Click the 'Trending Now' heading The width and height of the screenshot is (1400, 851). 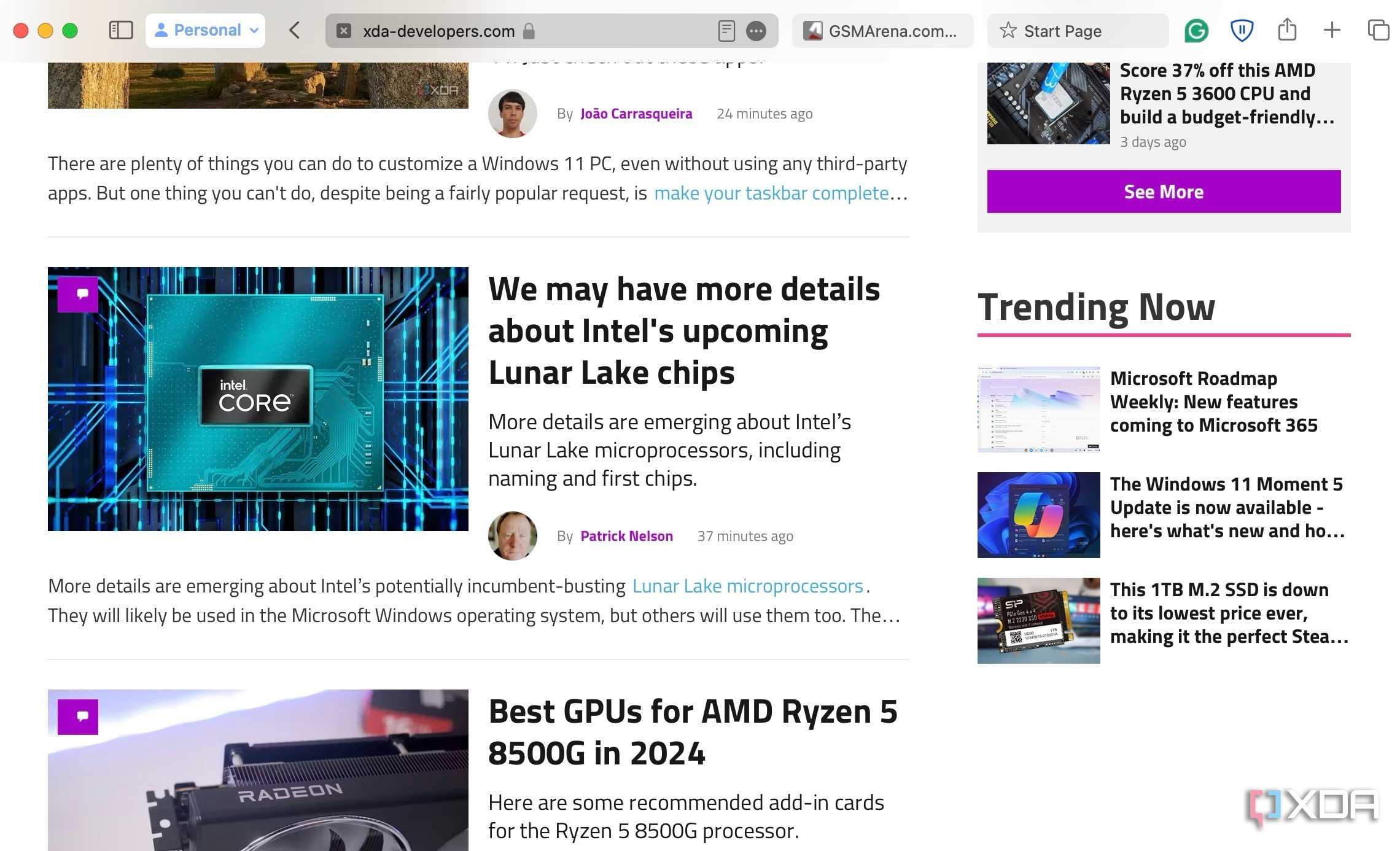pos(1096,306)
